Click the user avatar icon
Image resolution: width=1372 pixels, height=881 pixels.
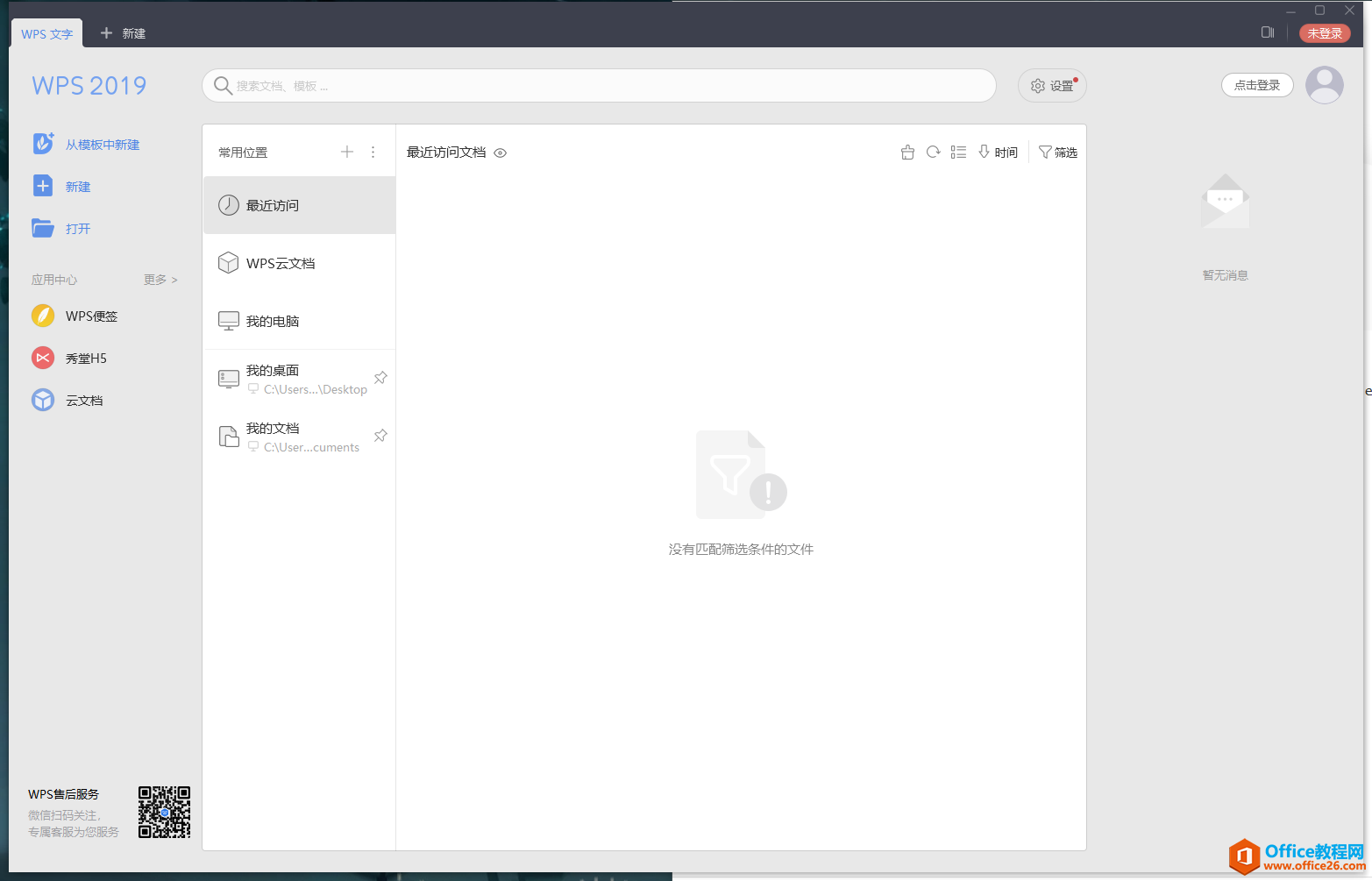pyautogui.click(x=1325, y=85)
